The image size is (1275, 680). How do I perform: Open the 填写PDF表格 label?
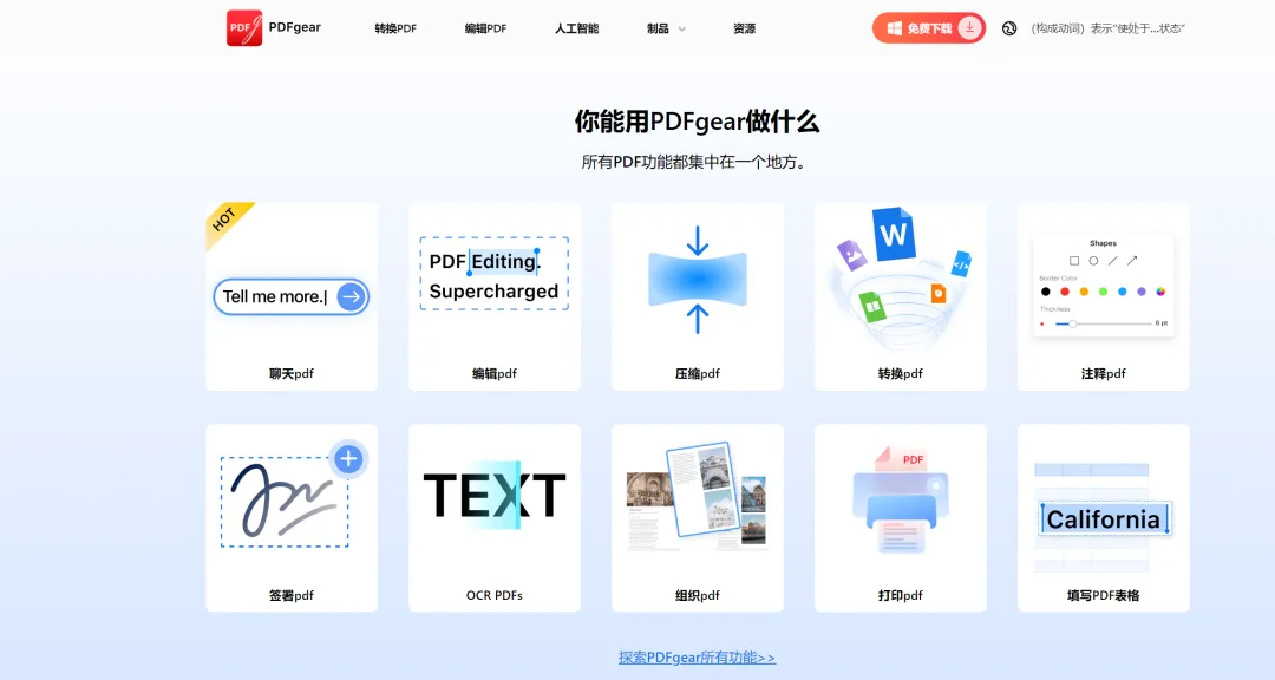point(1104,595)
